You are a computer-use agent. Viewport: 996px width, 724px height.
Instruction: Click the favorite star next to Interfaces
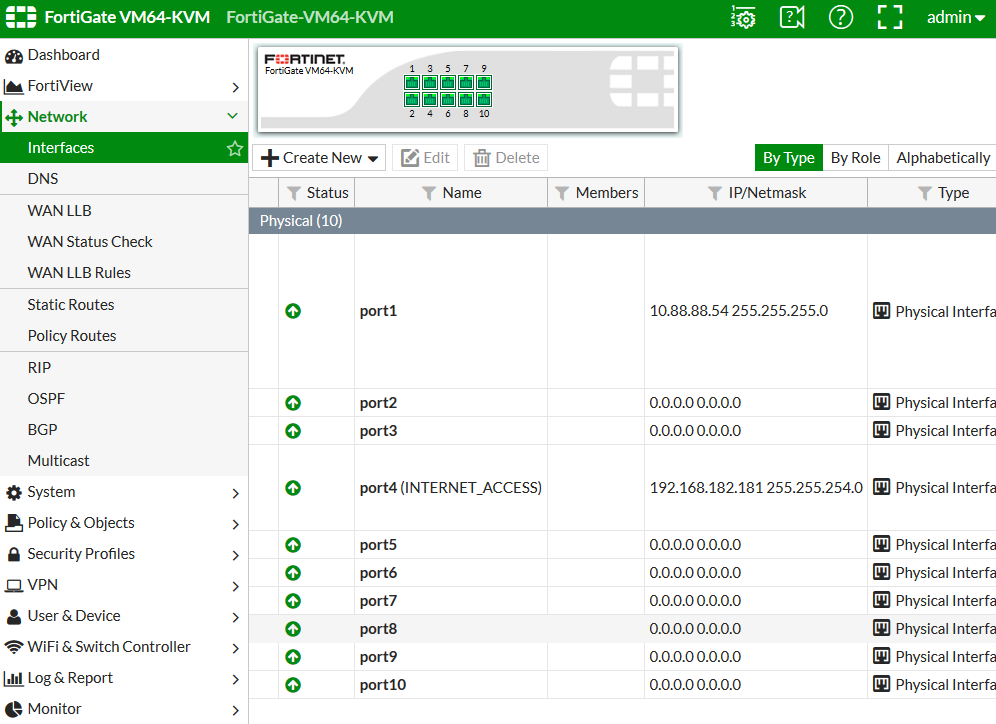[x=235, y=148]
